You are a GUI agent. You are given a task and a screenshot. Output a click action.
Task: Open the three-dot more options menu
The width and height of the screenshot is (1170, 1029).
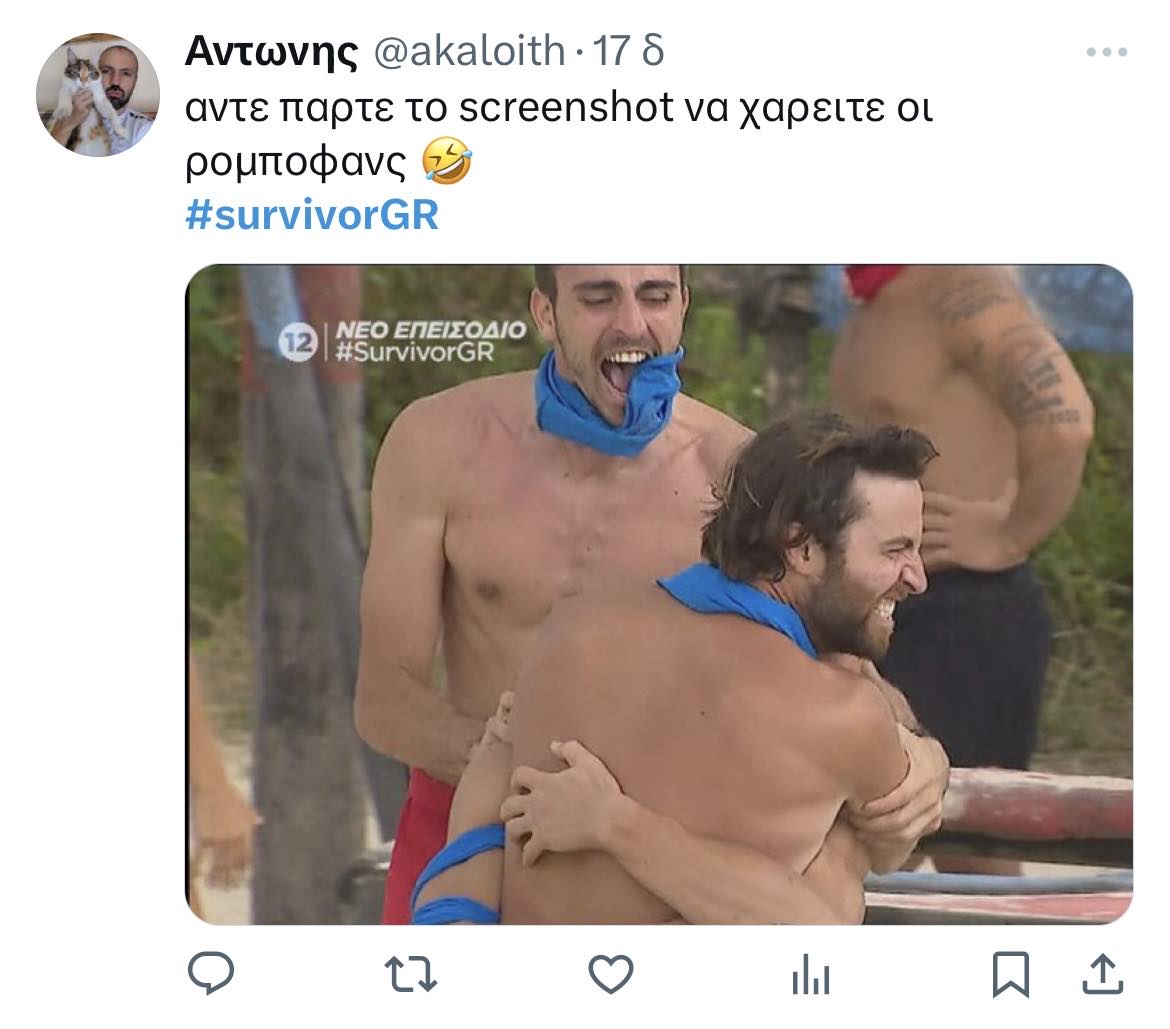pos(1107,52)
